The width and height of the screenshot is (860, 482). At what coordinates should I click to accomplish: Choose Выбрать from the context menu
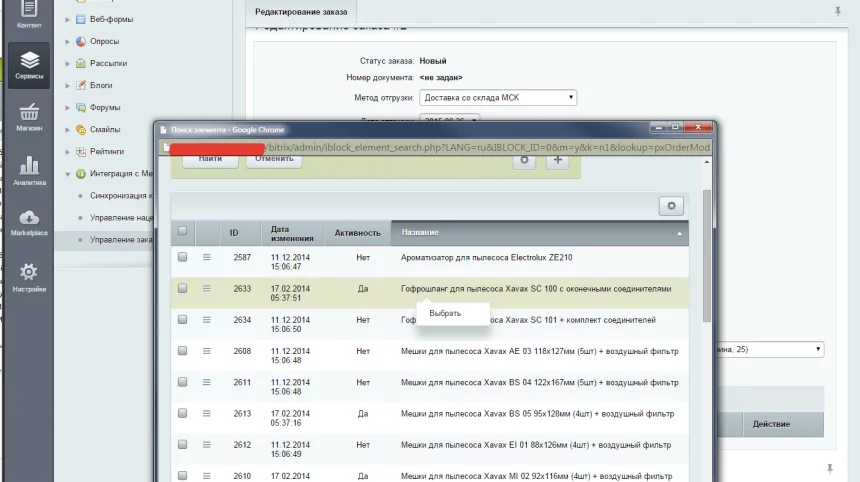(445, 313)
